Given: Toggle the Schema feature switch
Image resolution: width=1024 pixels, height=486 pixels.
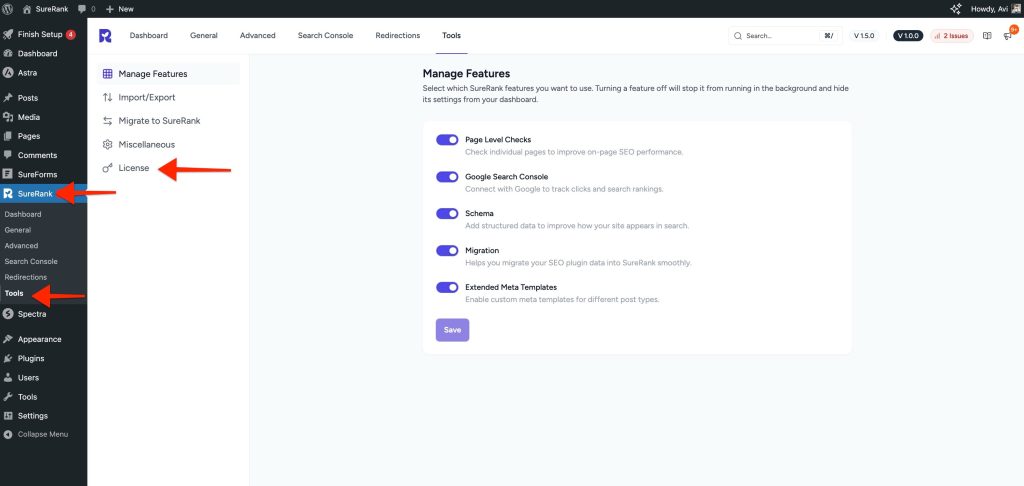Looking at the screenshot, I should coord(447,214).
